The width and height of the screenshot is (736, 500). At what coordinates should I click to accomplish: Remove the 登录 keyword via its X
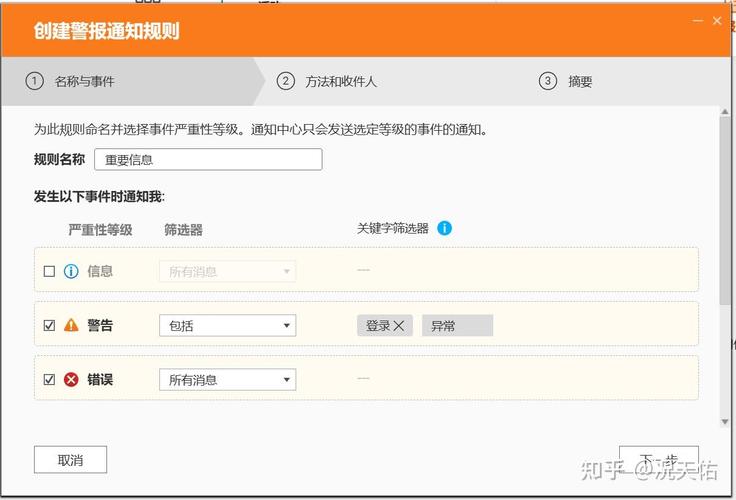399,325
